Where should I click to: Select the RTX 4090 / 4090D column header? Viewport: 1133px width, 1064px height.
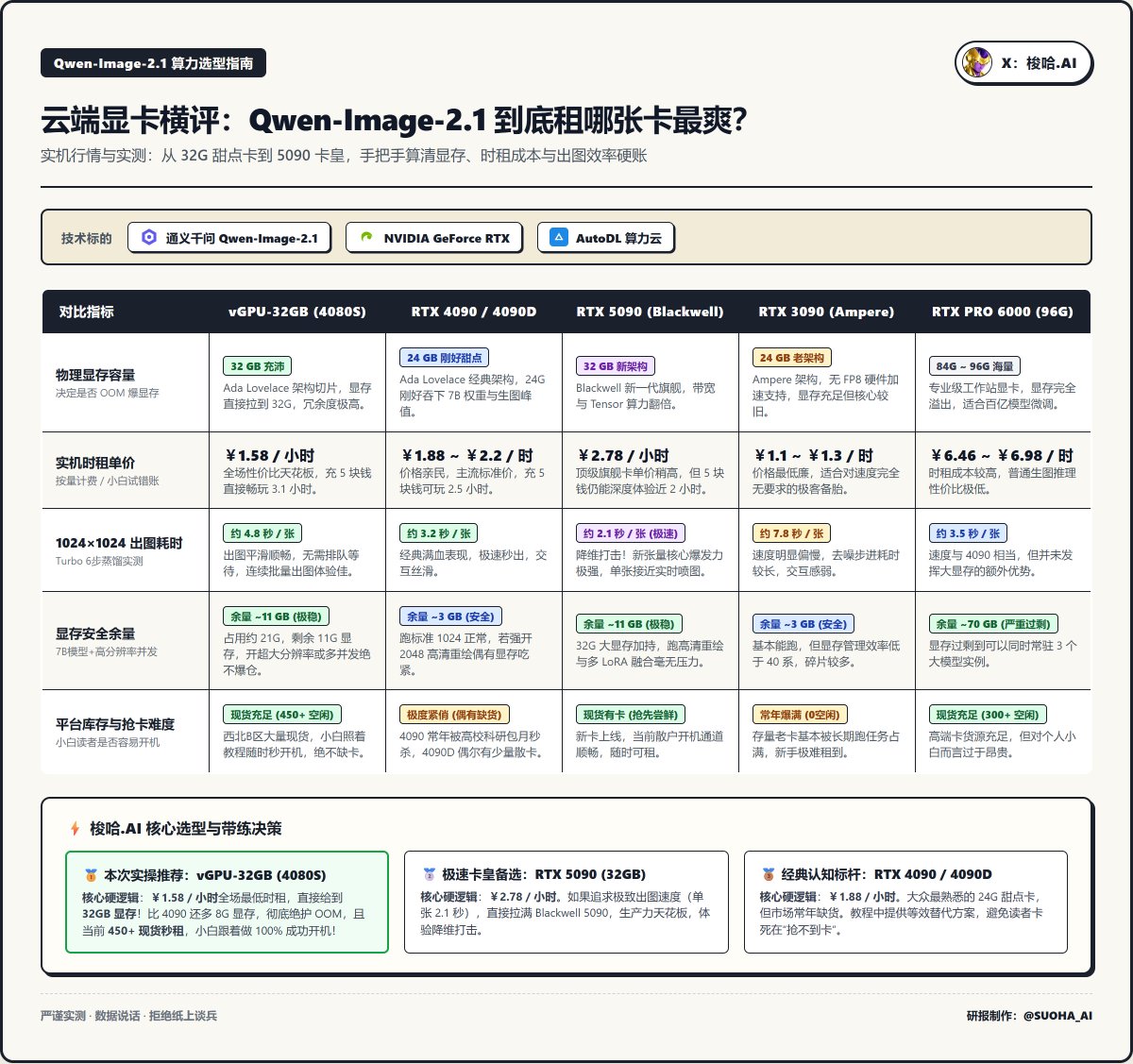click(474, 312)
